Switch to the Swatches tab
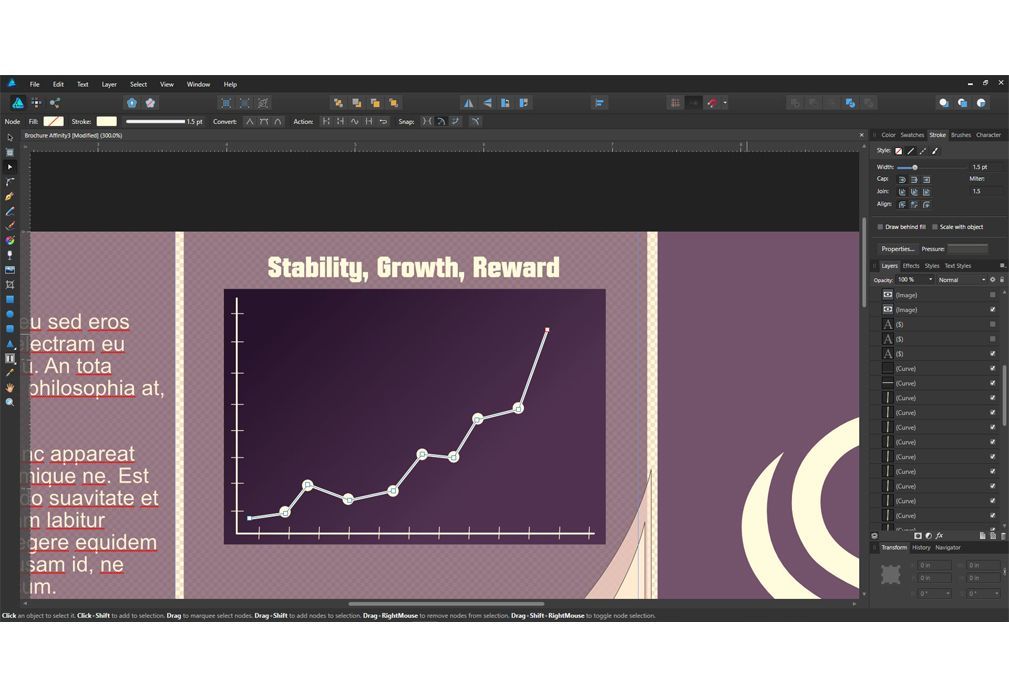This screenshot has height=697, width=1009. point(912,135)
